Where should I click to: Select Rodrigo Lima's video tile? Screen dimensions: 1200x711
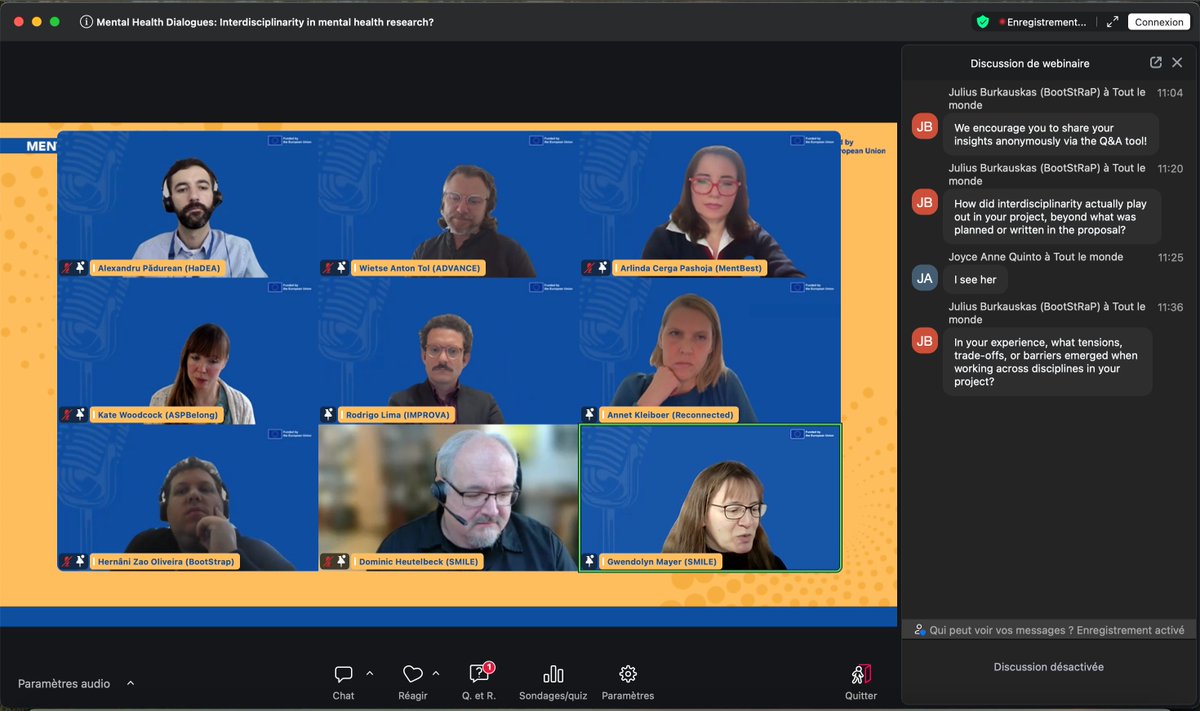pos(448,351)
